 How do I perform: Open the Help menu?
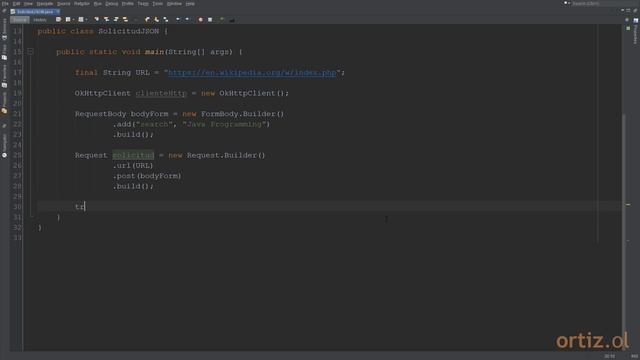(190, 4)
